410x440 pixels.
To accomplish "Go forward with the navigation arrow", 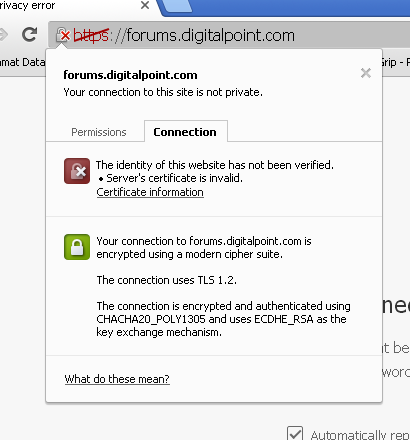I will pos(3,35).
